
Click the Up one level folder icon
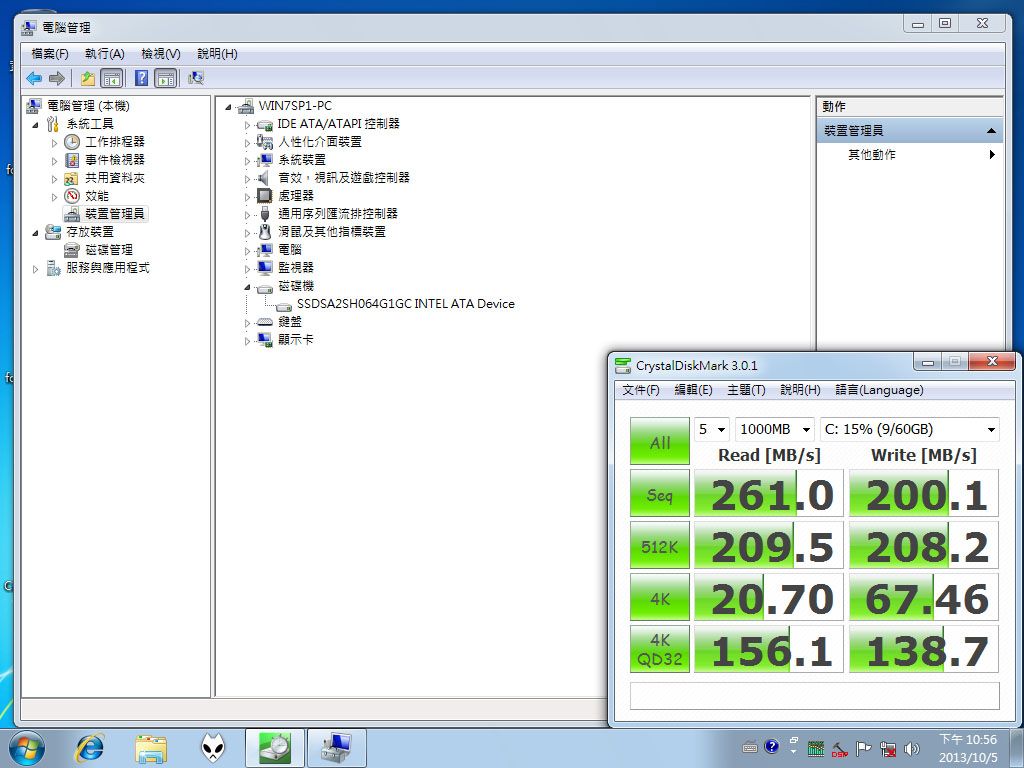tap(88, 79)
